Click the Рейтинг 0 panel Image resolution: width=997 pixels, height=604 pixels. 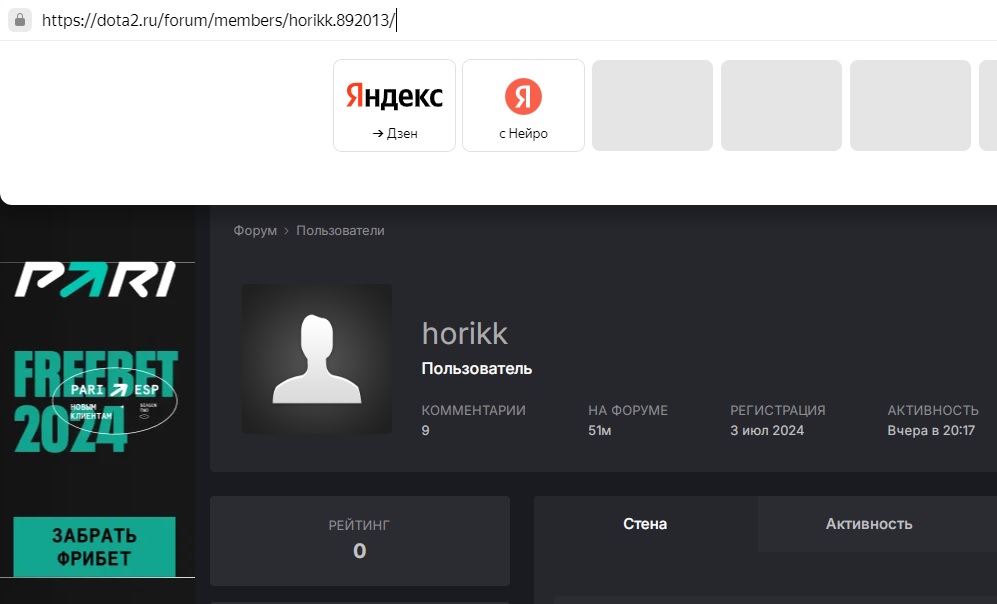pos(359,540)
